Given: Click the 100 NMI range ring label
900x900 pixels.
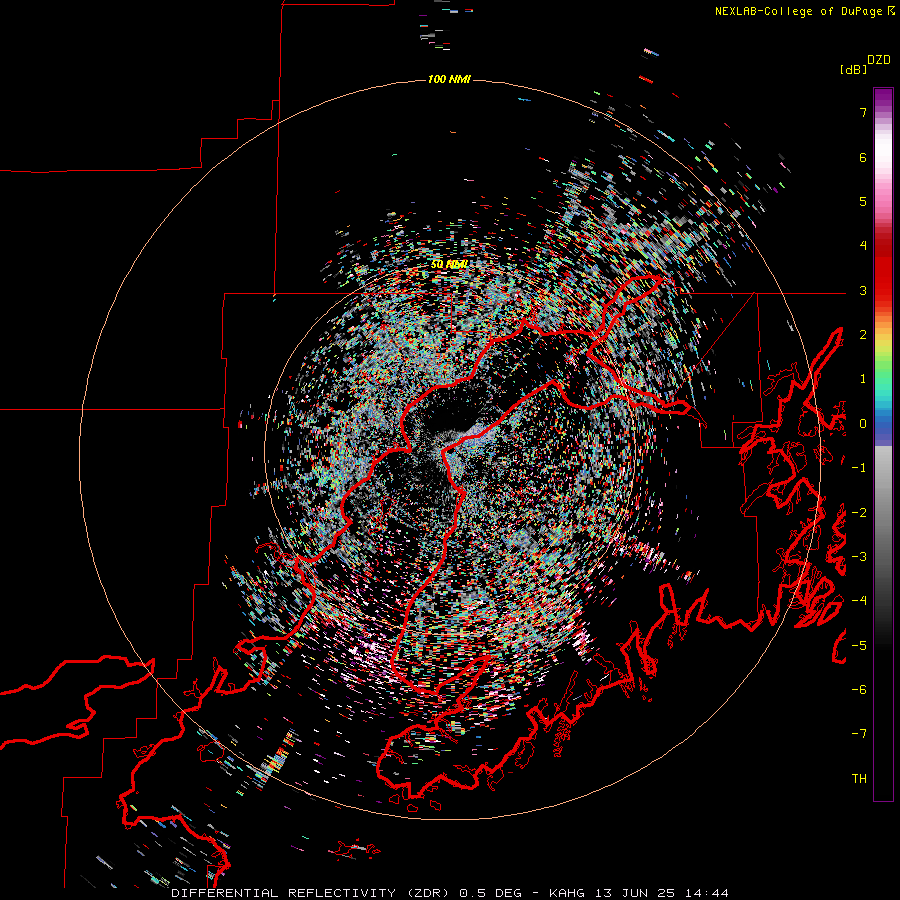Looking at the screenshot, I should pos(449,79).
